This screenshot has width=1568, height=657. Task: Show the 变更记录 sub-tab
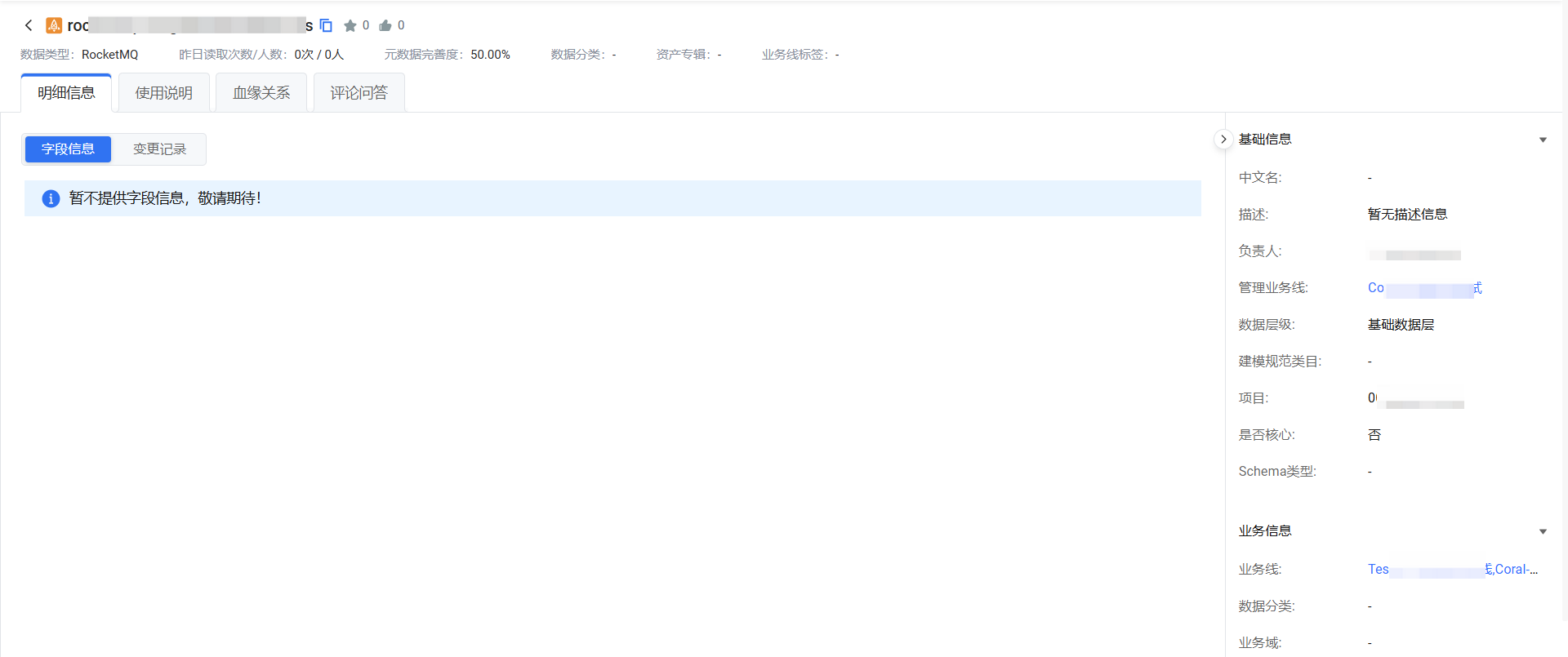pos(160,149)
